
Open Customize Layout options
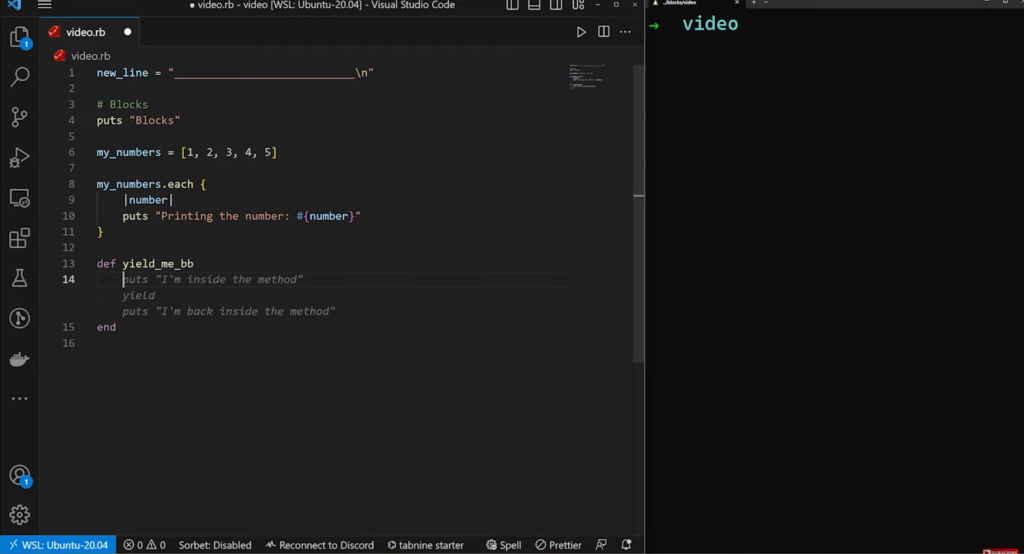(x=578, y=5)
